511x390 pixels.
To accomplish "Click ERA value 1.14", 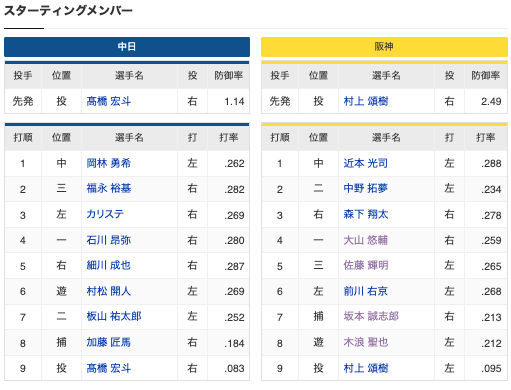I will (234, 101).
